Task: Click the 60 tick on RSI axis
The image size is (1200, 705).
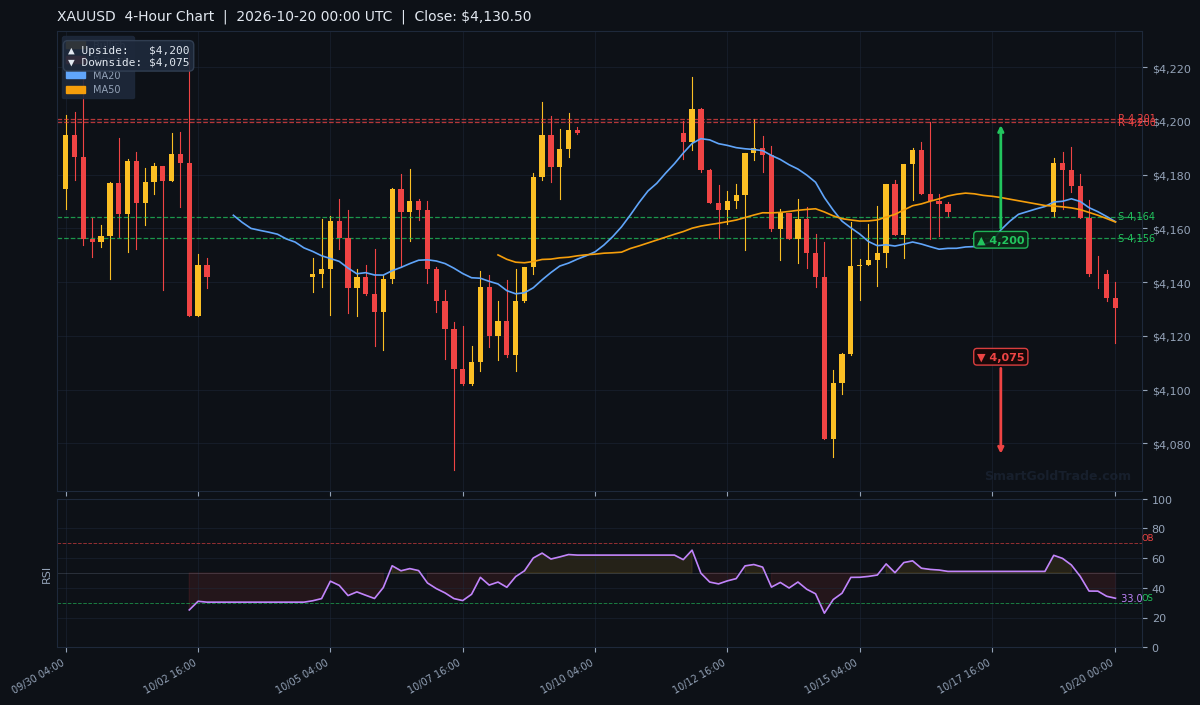Action: (1158, 559)
